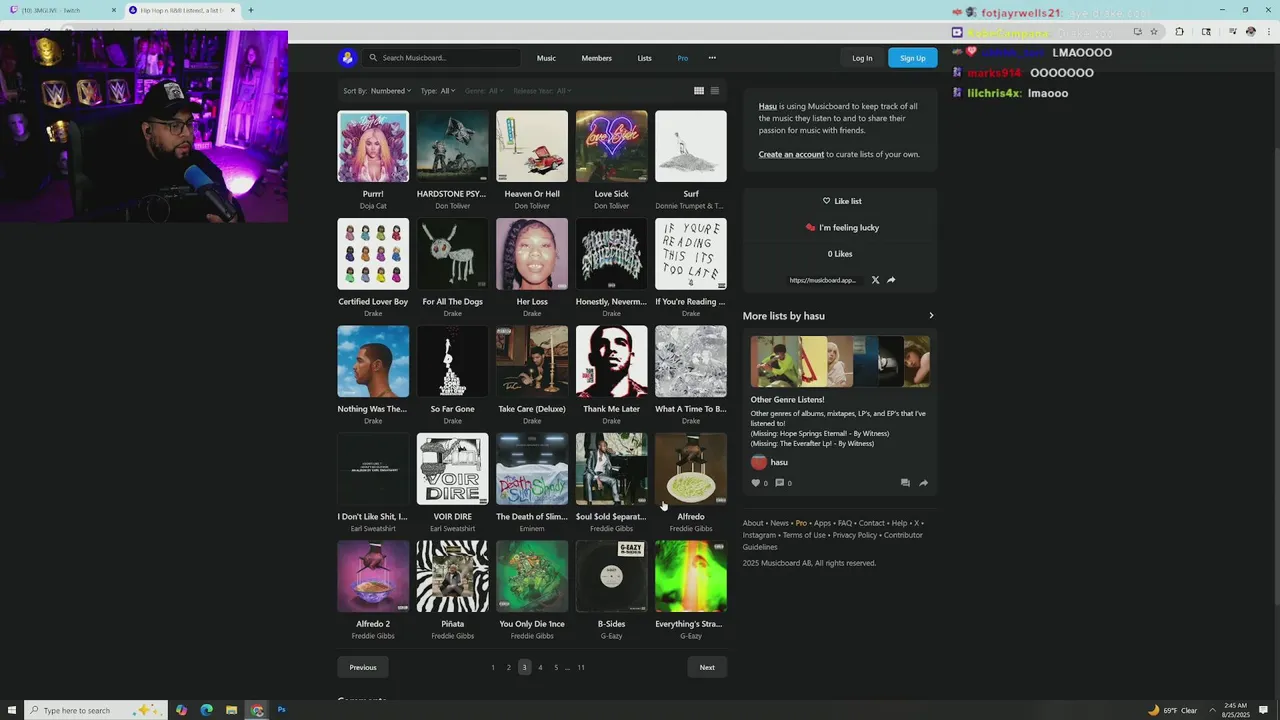
Task: Click the heart Like list button
Action: pos(841,201)
